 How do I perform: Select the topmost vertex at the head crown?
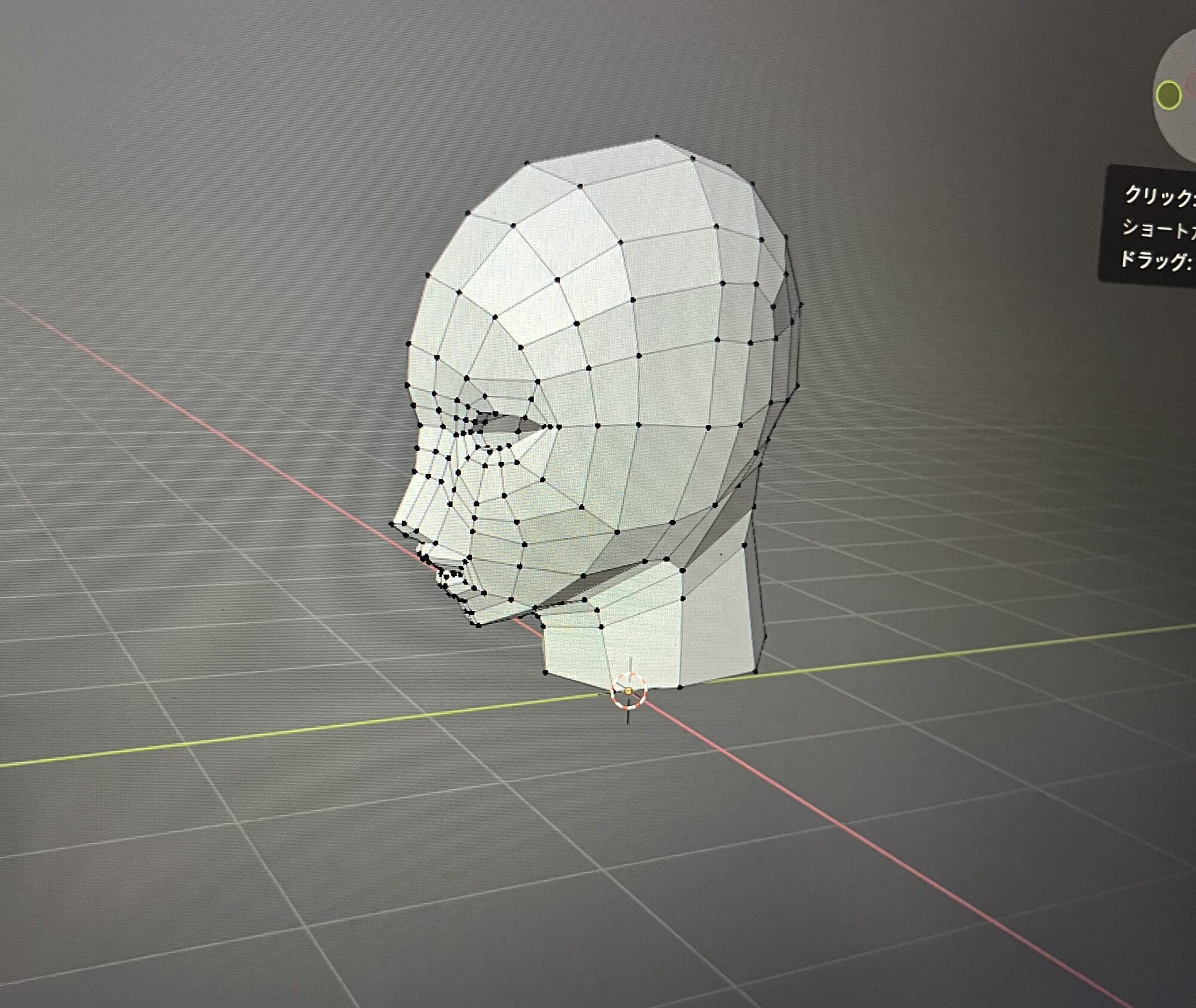click(657, 138)
